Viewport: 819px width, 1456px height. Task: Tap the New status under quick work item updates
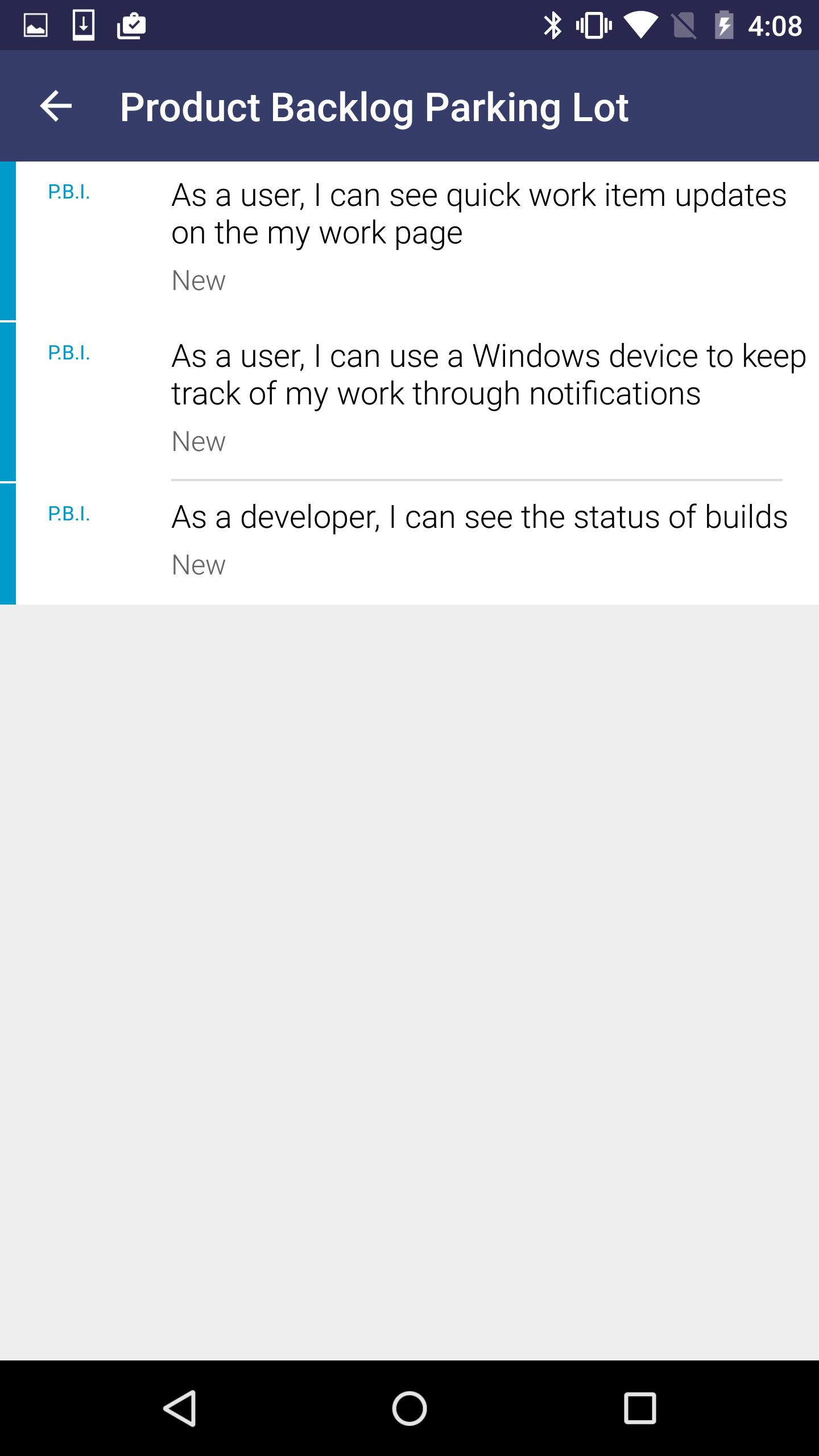coord(198,280)
